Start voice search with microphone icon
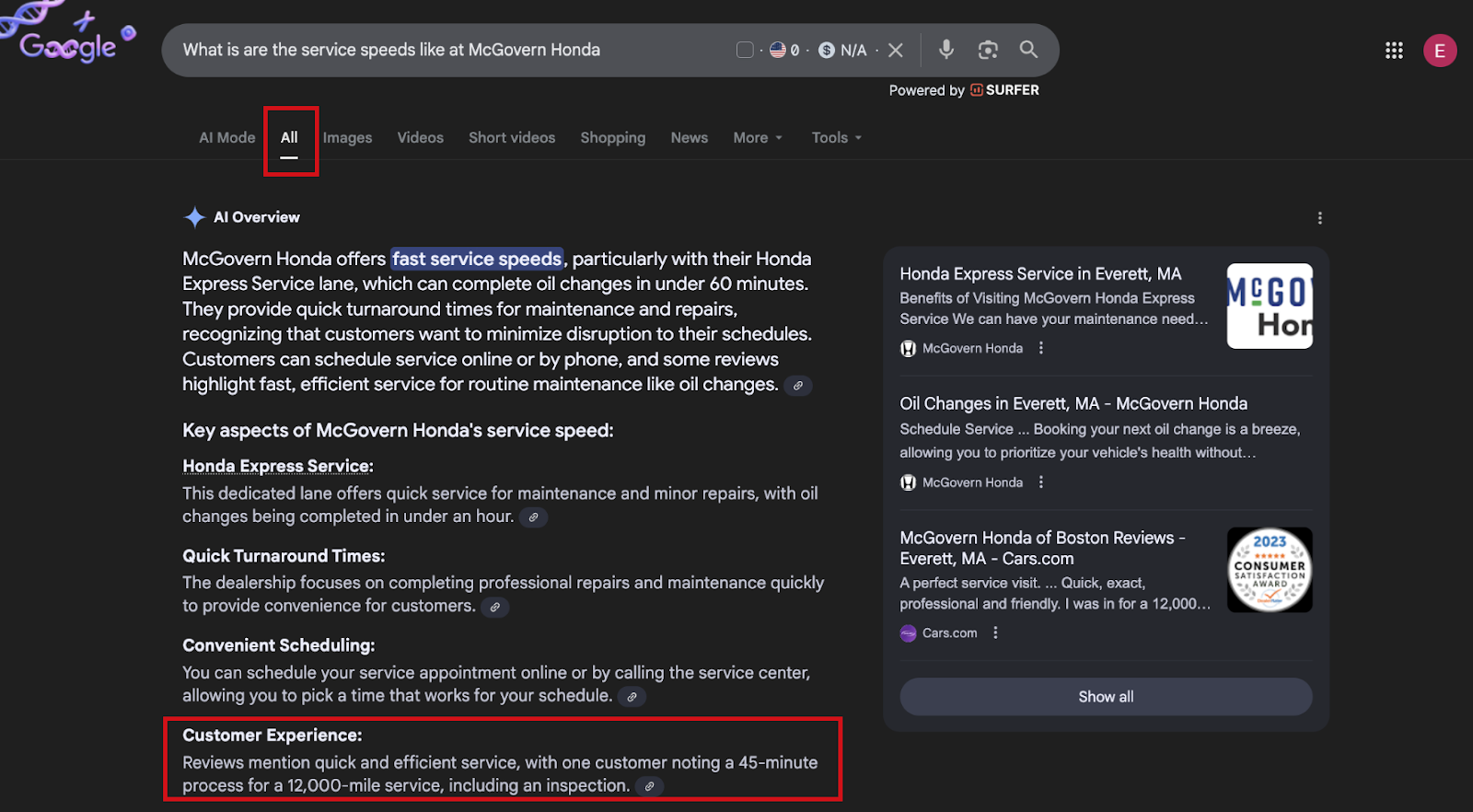 [x=945, y=50]
